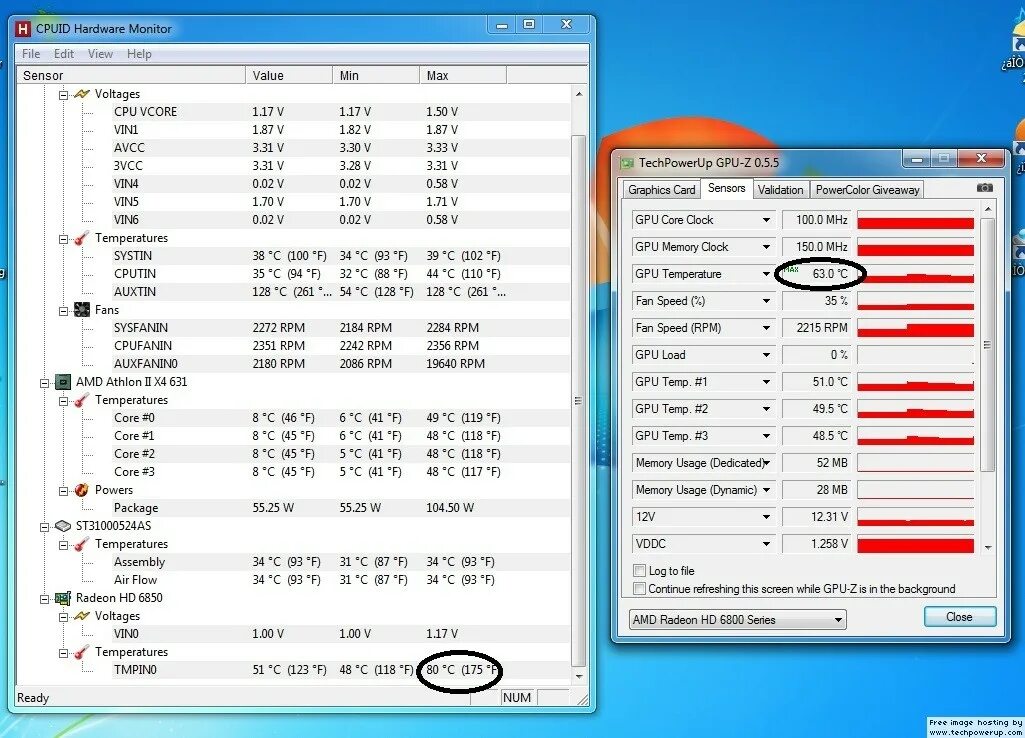Collapse the Fans tree node
The height and width of the screenshot is (738, 1025).
[63, 311]
